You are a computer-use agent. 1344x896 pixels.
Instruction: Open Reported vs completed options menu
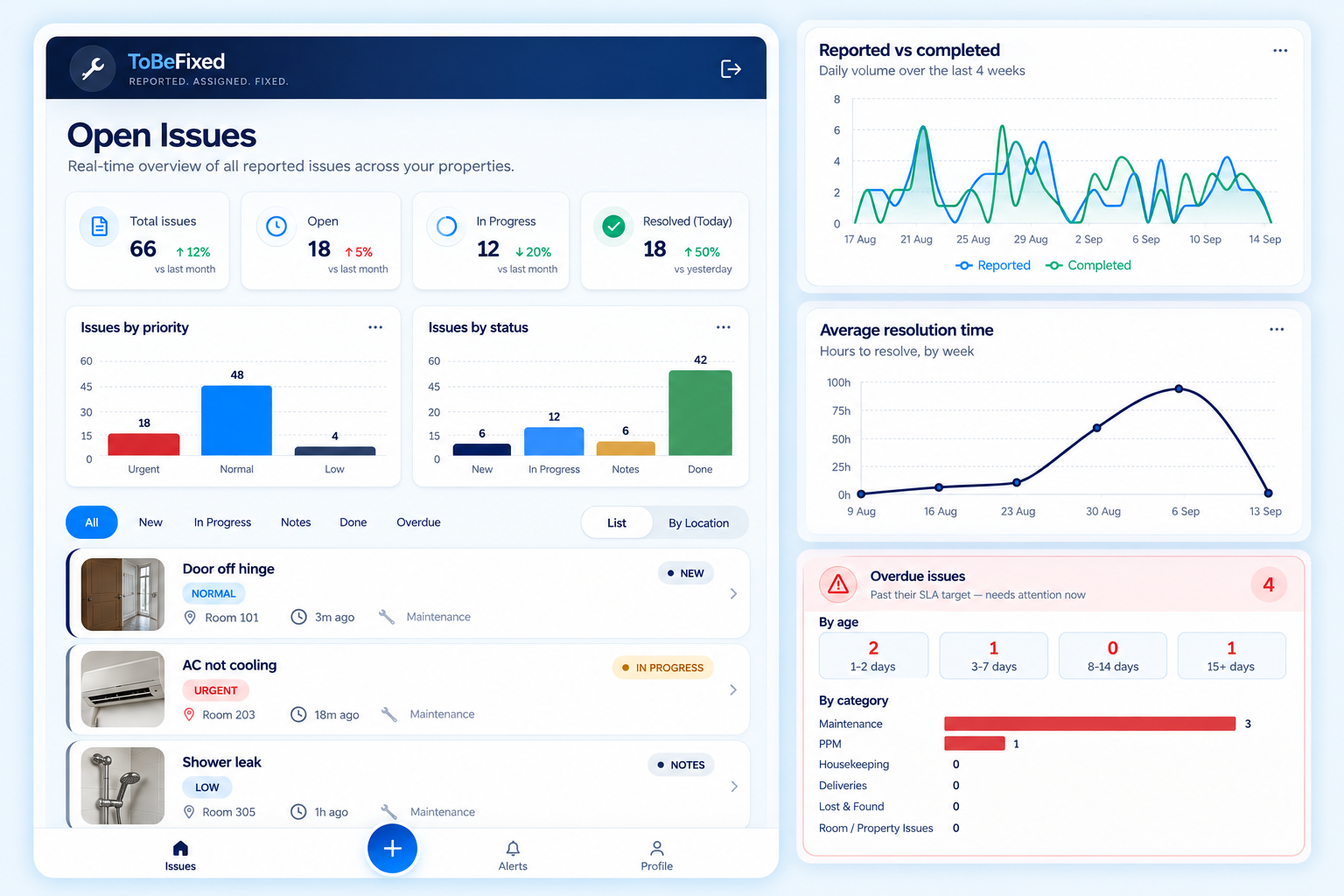(x=1280, y=51)
